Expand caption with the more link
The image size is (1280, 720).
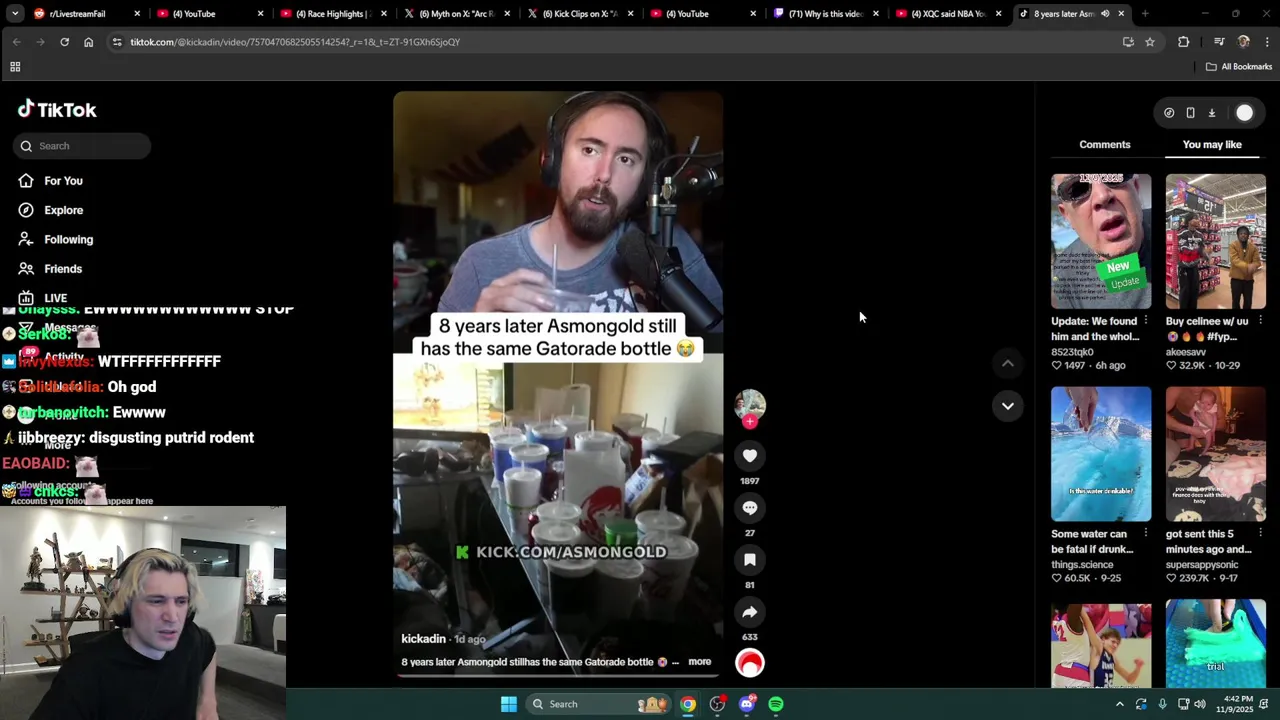(x=699, y=662)
